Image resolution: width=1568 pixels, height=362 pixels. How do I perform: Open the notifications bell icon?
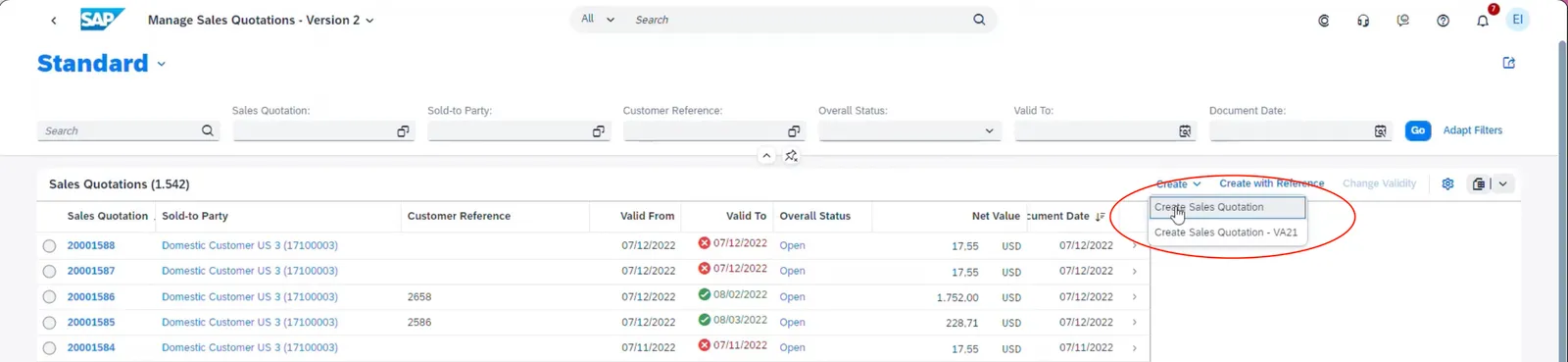pyautogui.click(x=1482, y=21)
